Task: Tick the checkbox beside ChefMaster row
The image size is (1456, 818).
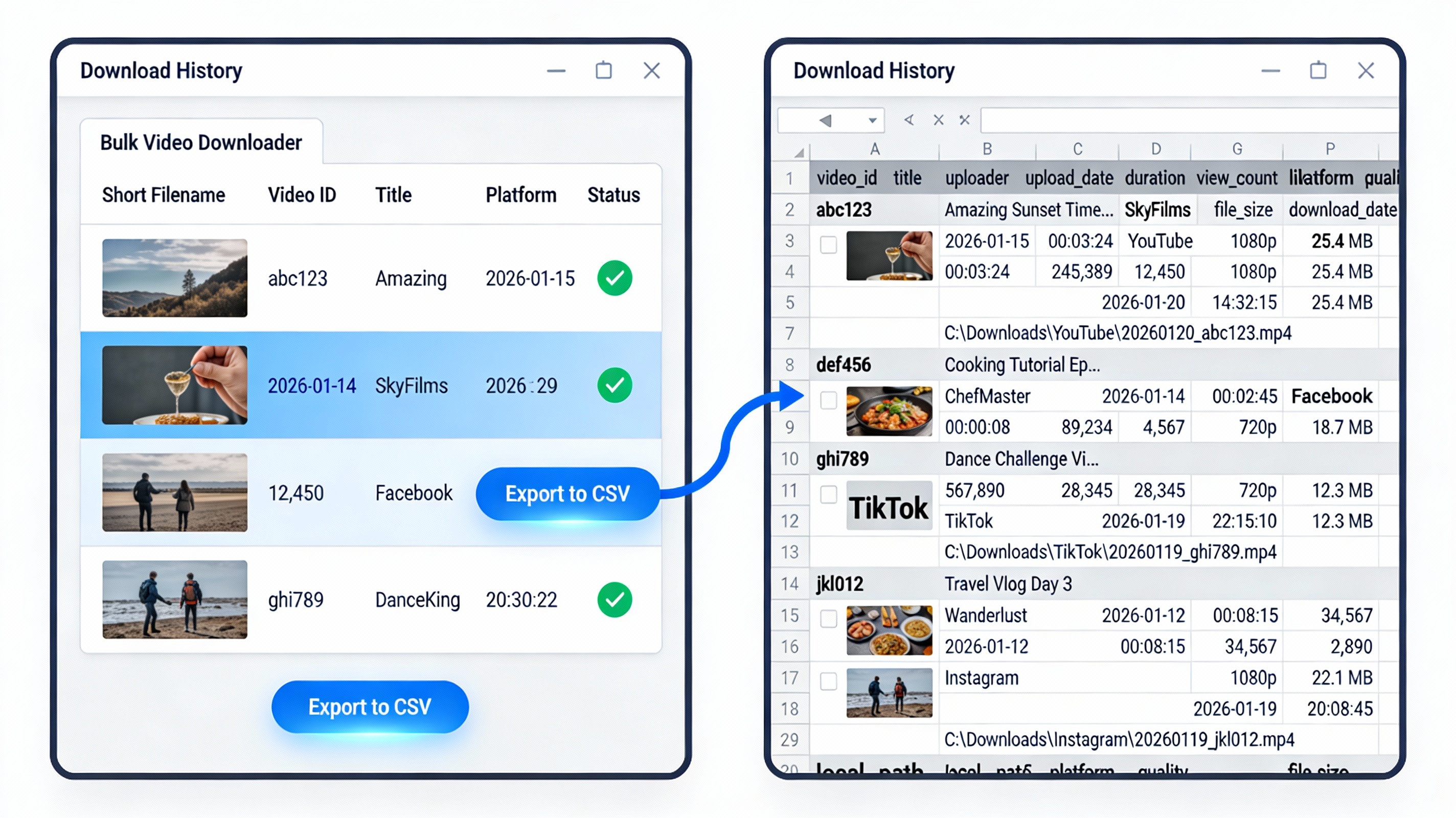Action: coord(829,400)
